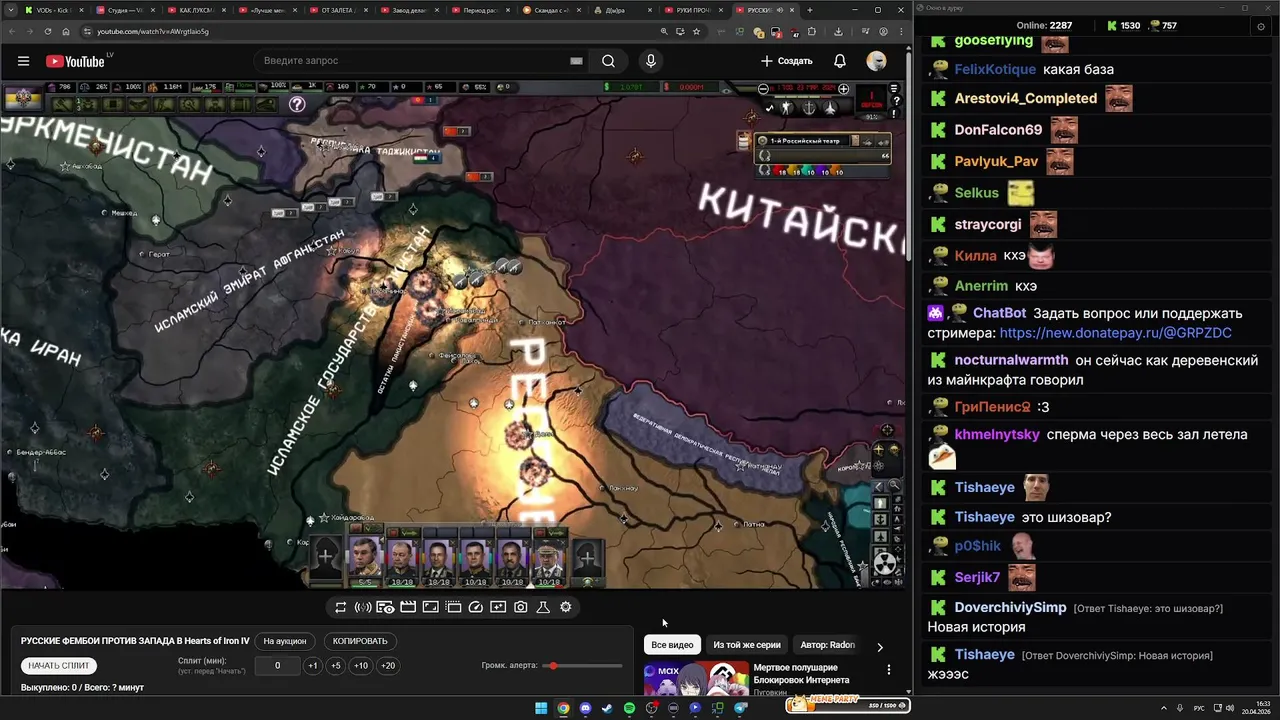The image size is (1280, 720).
Task: Bookmark this page with the star icon
Action: point(697,31)
